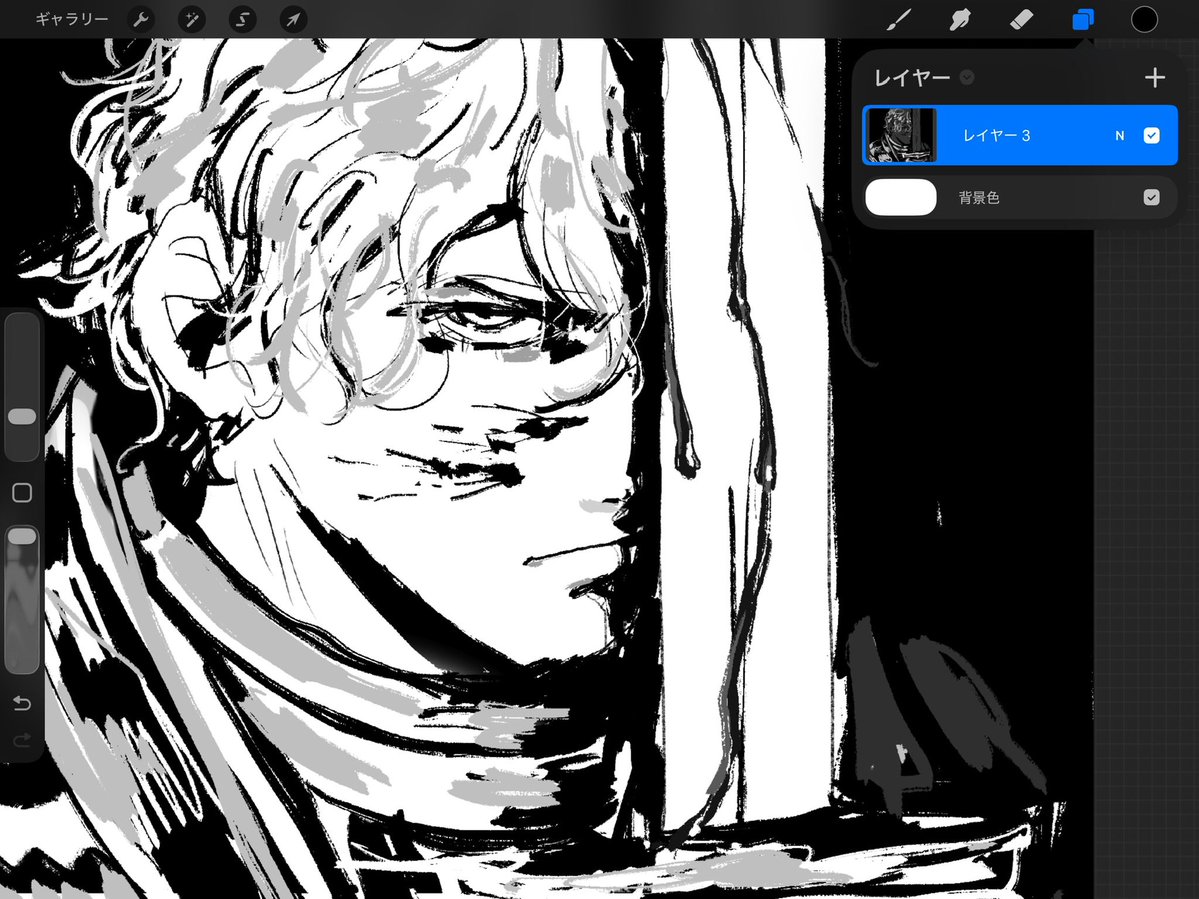Click the brush size slider handle
This screenshot has width=1199, height=899.
coord(21,416)
